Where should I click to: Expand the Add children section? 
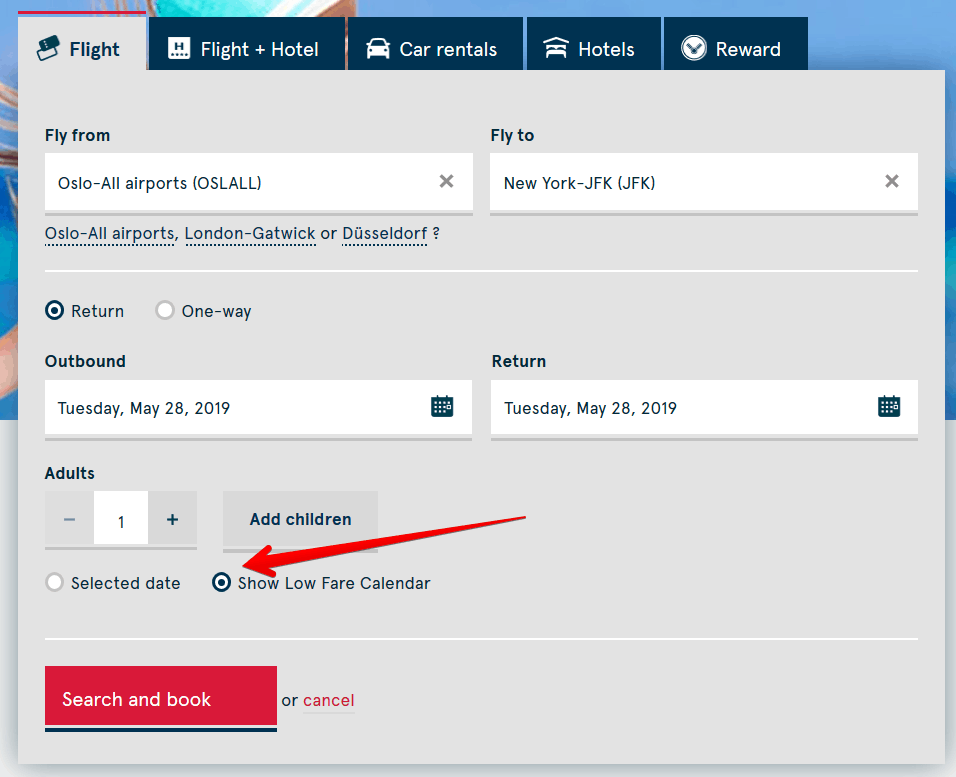[300, 519]
